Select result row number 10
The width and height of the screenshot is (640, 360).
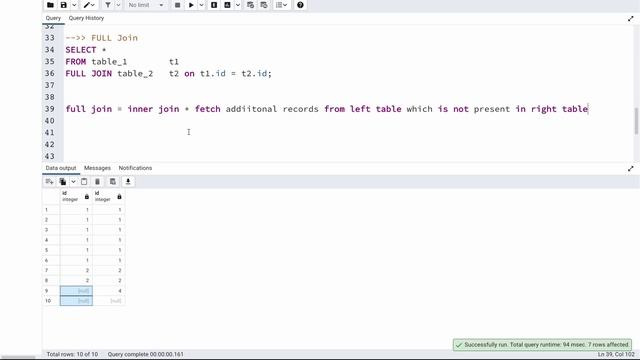tap(51, 301)
